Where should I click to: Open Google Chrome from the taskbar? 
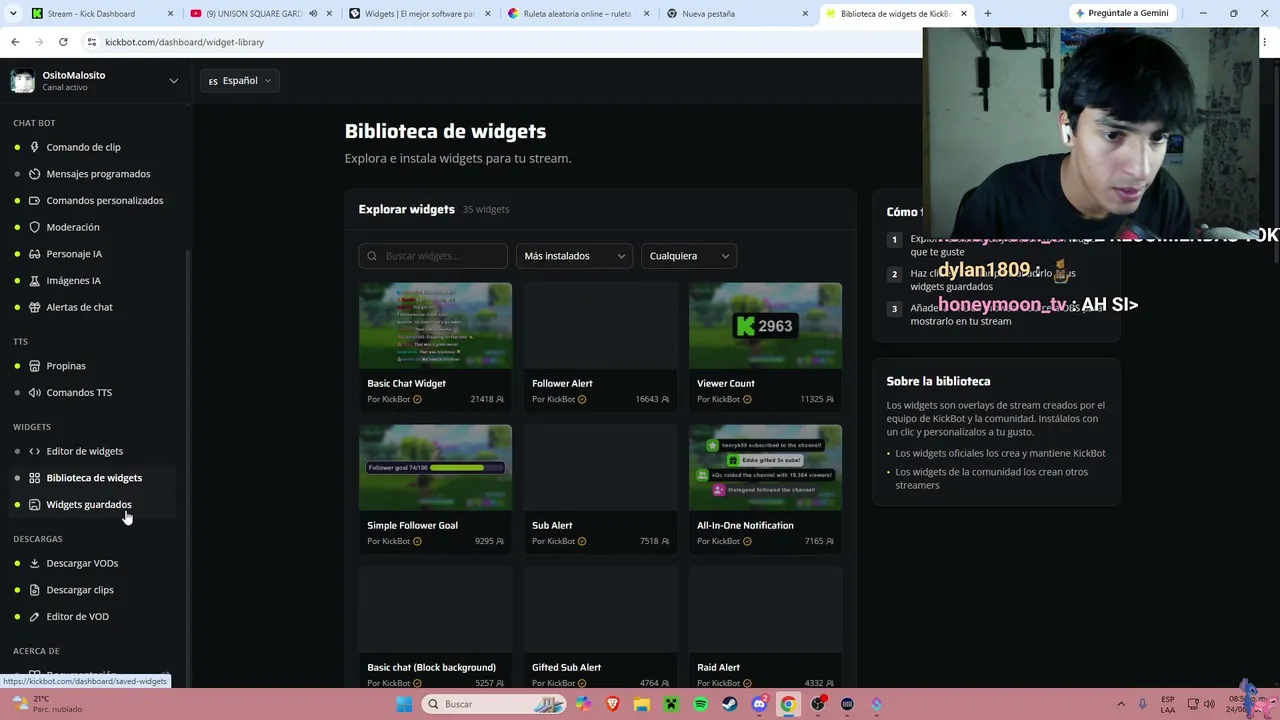[x=788, y=704]
